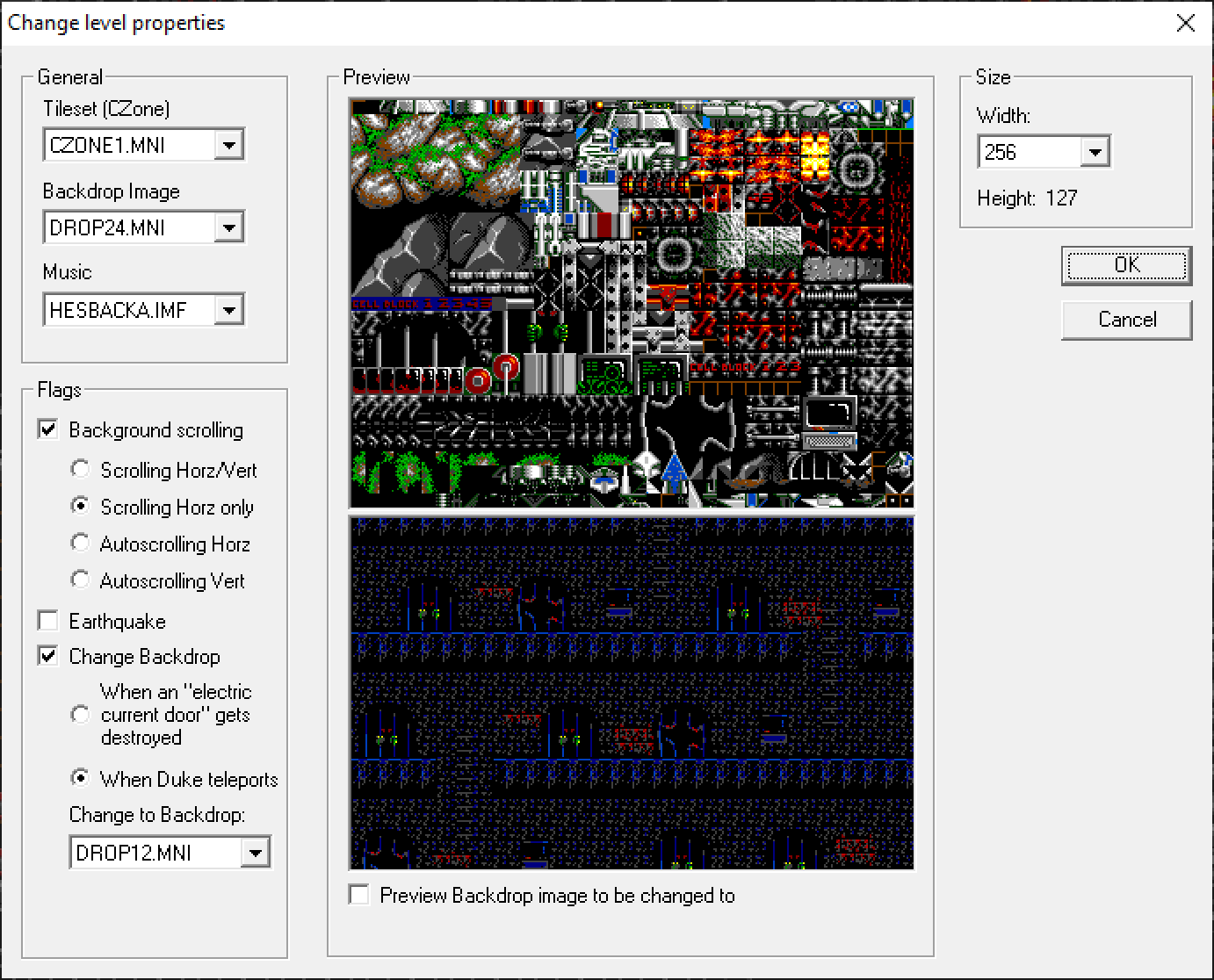Image resolution: width=1214 pixels, height=980 pixels.
Task: Enable Preview Backdrop image to be changed to
Action: pos(358,895)
